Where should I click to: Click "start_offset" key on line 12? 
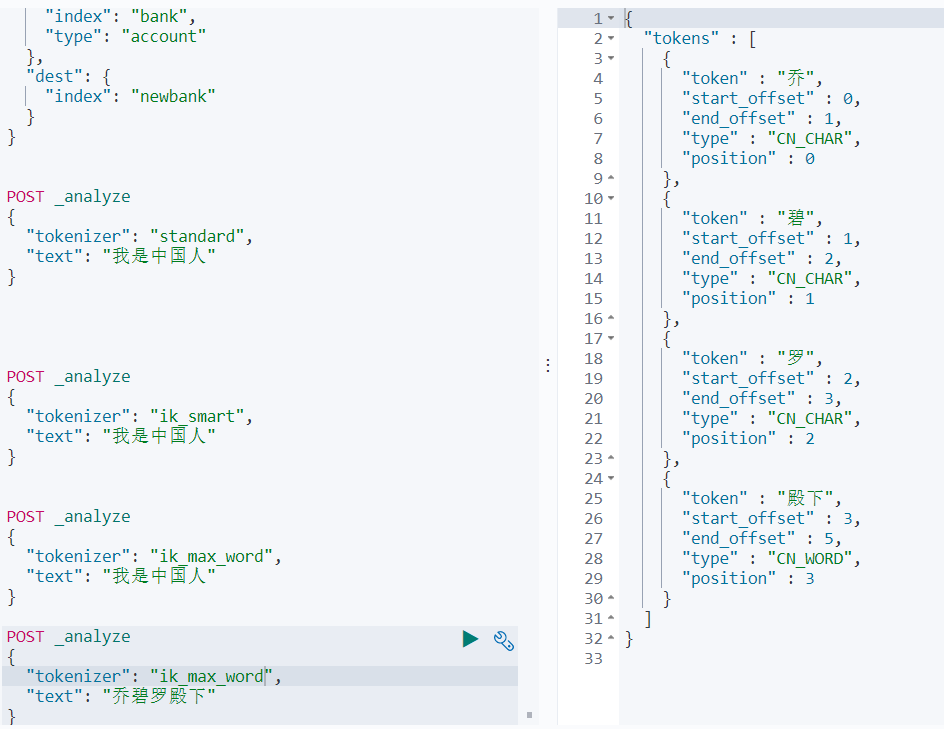[x=748, y=239]
